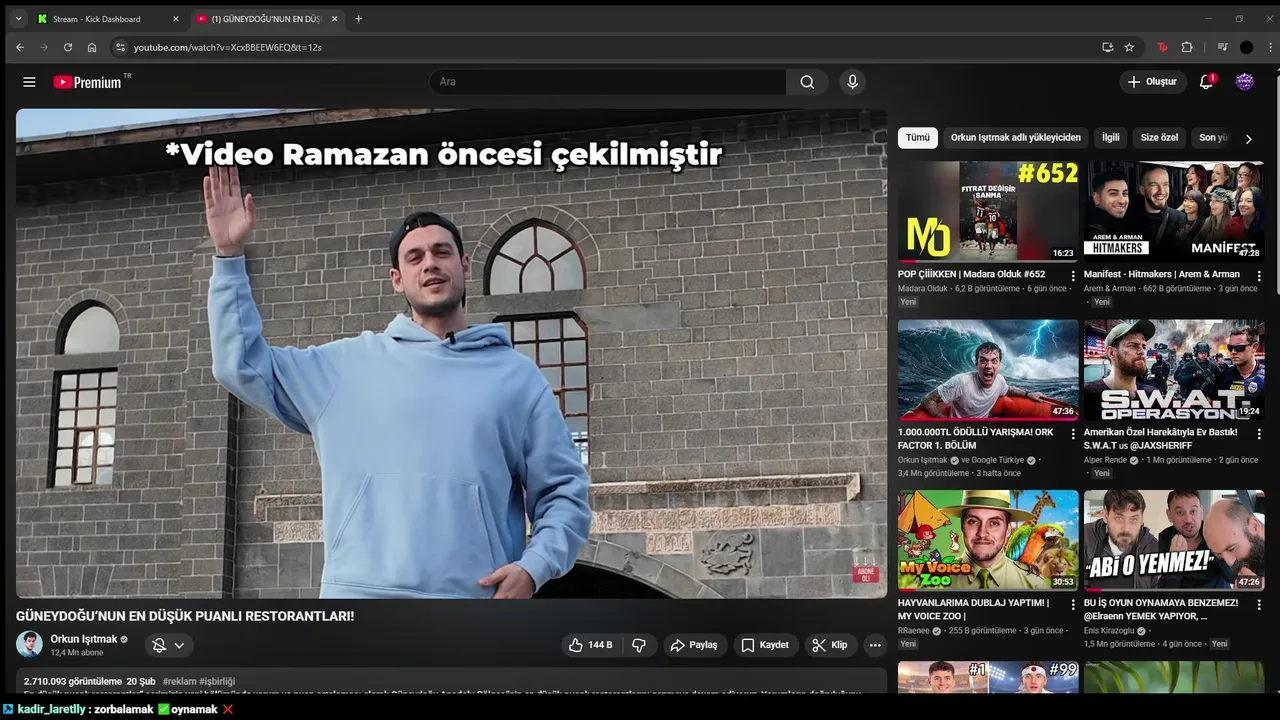This screenshot has width=1280, height=720.
Task: Open more actions three-dot button under video
Action: 875,645
